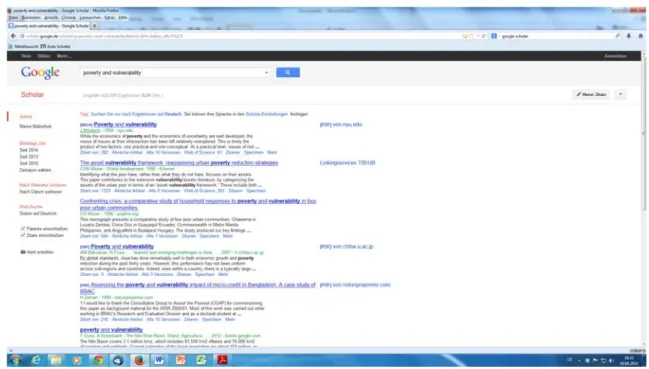Launch Internet Explorer from the taskbar
649x369 pixels.
coord(36,360)
